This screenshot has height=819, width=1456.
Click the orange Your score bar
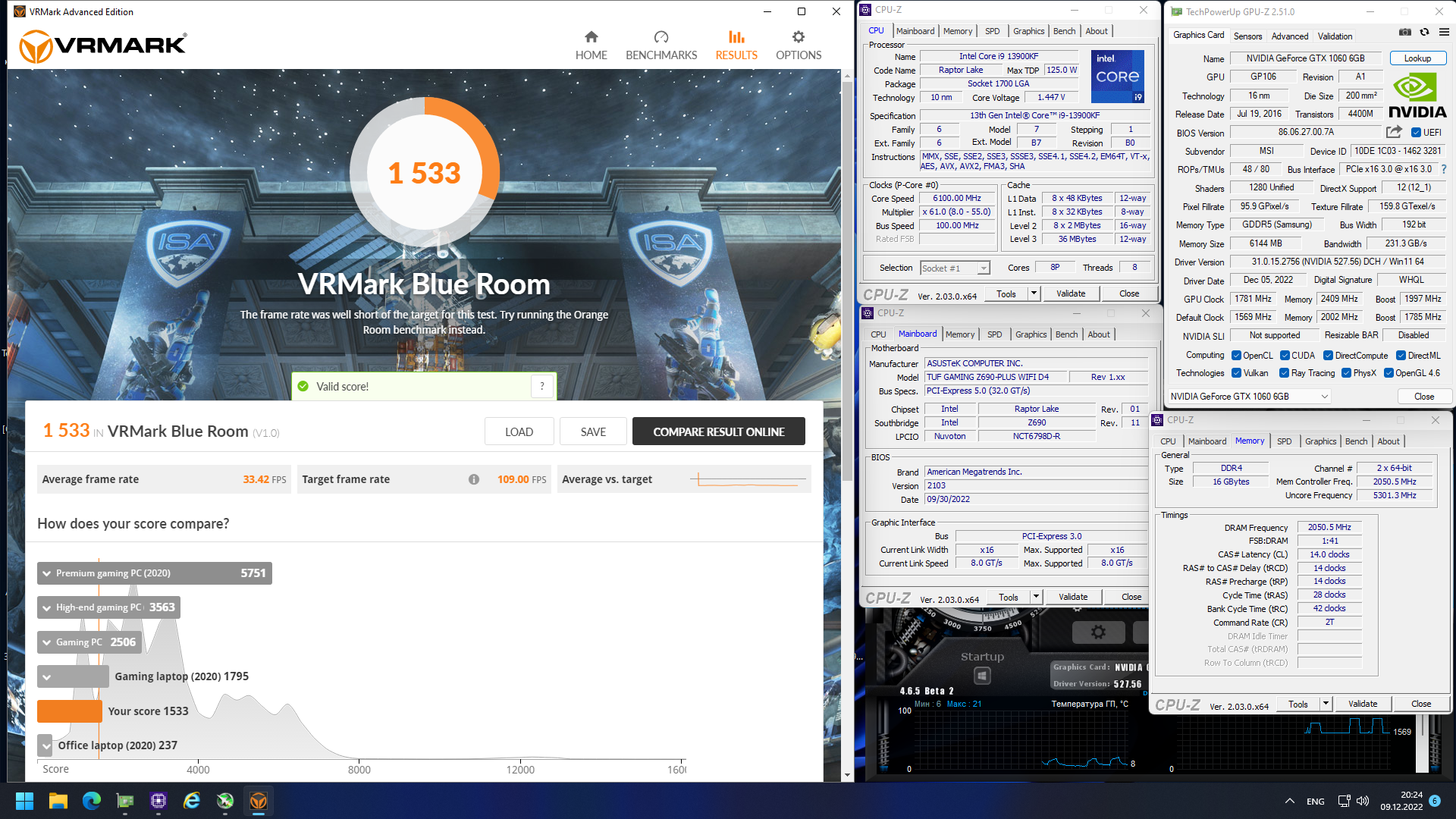69,711
